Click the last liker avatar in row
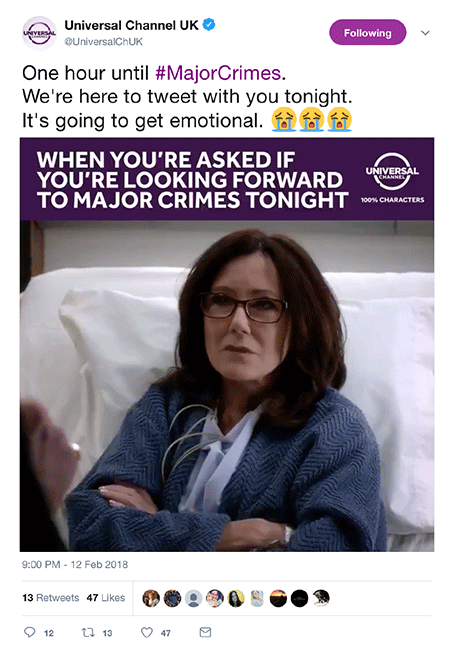Viewport: 455px width, 655px height. [x=320, y=598]
